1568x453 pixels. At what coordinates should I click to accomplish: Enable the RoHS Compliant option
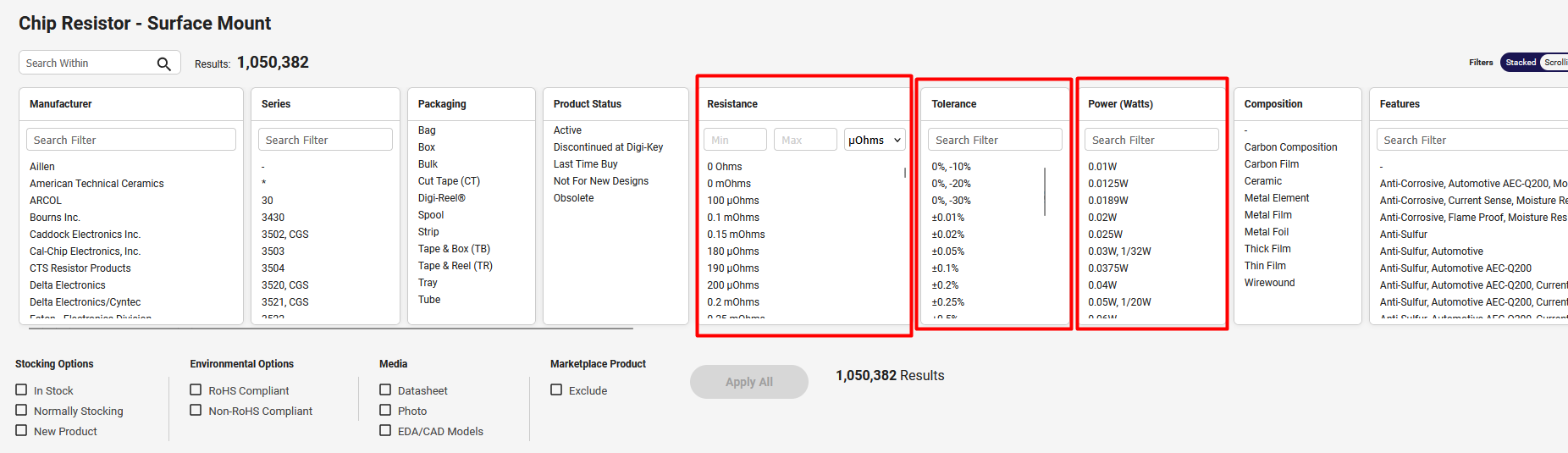(x=196, y=389)
